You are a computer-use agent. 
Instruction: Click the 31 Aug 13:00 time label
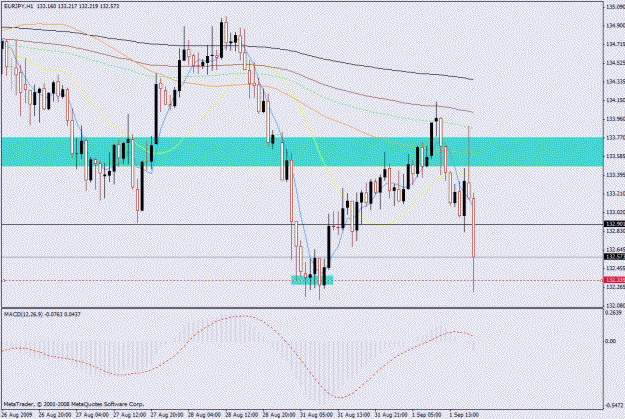click(x=354, y=415)
